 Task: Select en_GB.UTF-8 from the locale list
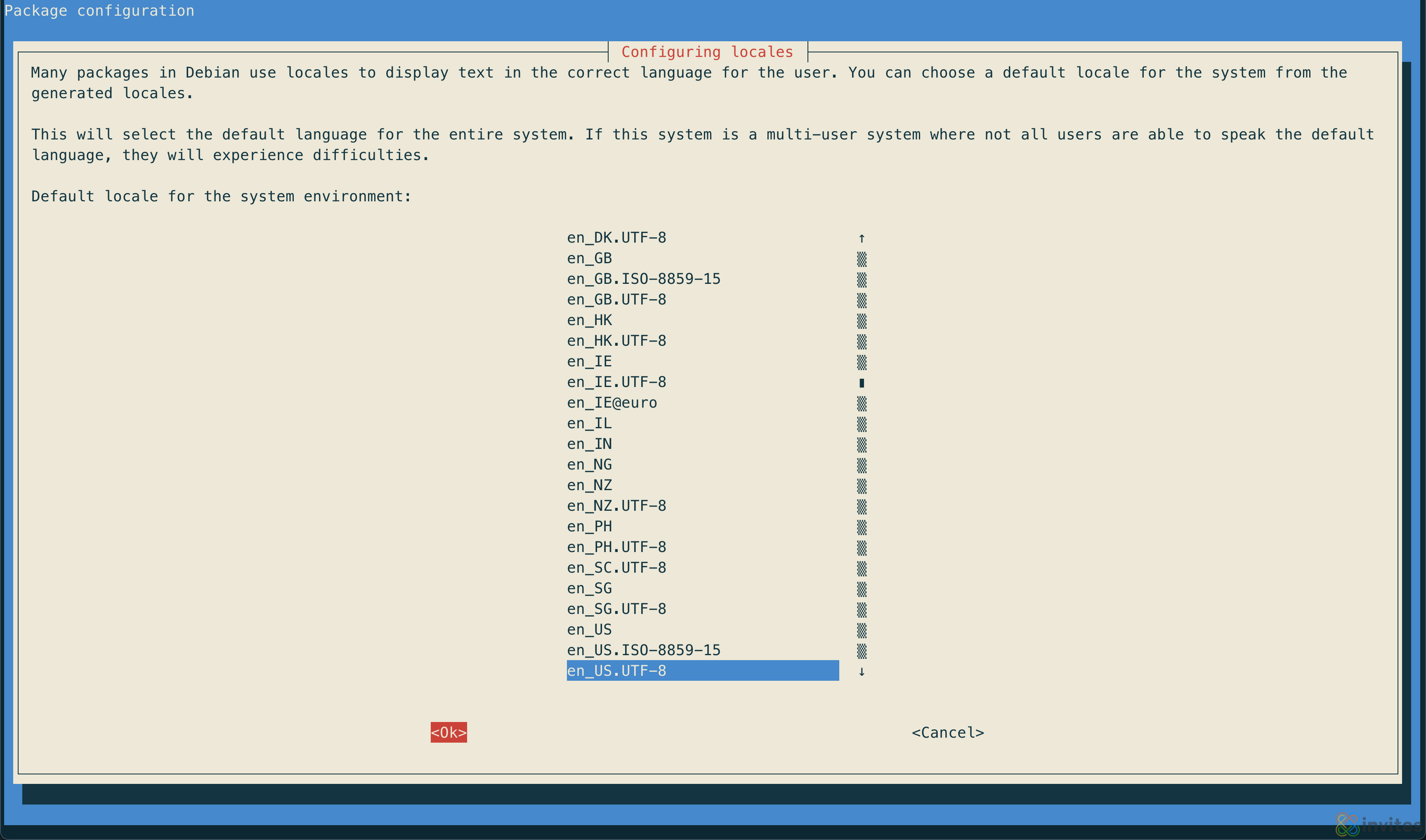pyautogui.click(x=616, y=300)
